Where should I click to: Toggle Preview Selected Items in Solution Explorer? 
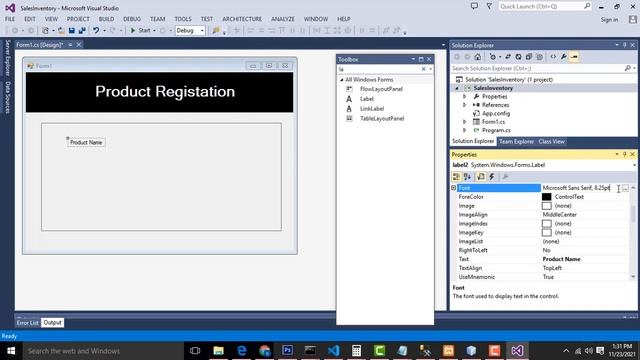(x=574, y=57)
